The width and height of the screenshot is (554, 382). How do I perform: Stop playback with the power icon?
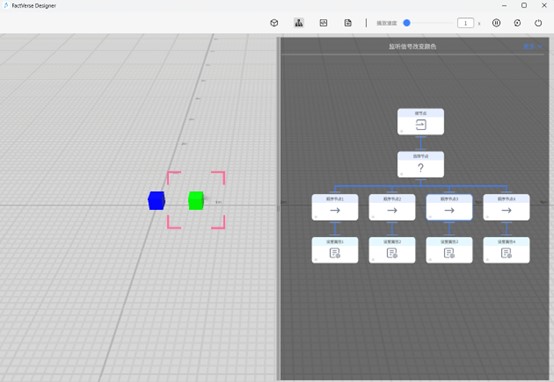(x=538, y=23)
